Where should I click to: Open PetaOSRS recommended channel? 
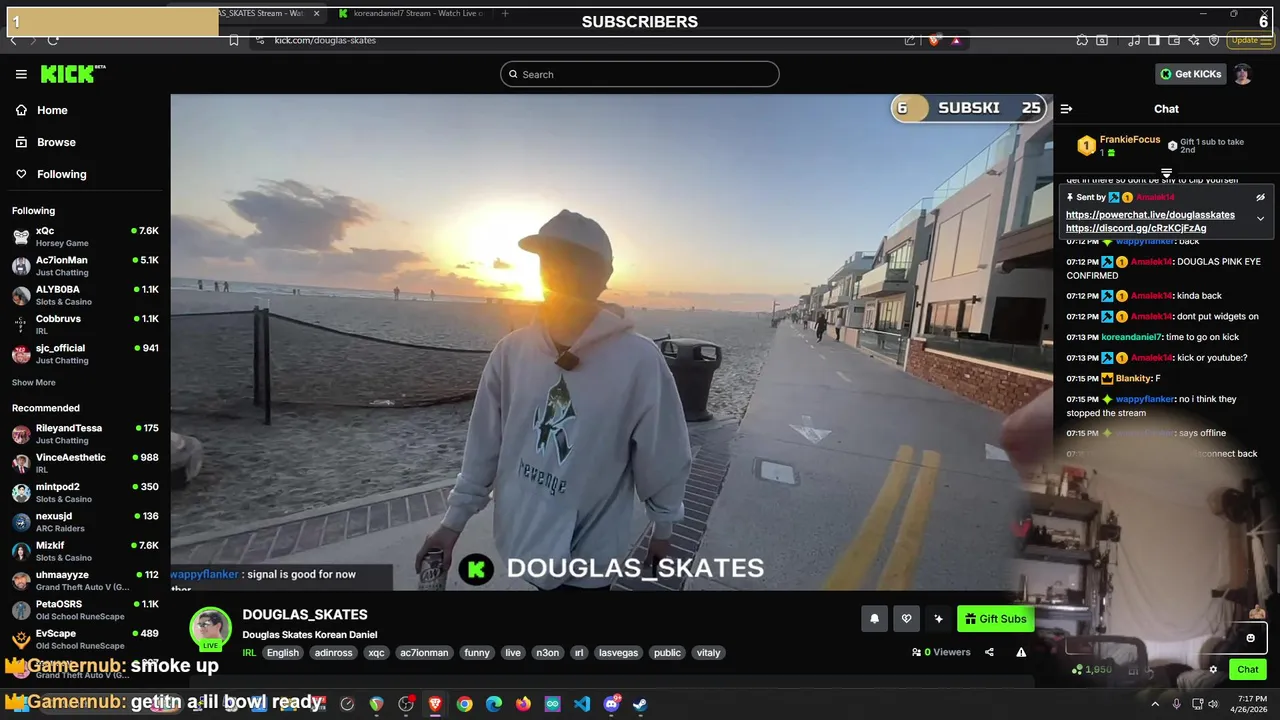click(x=85, y=609)
